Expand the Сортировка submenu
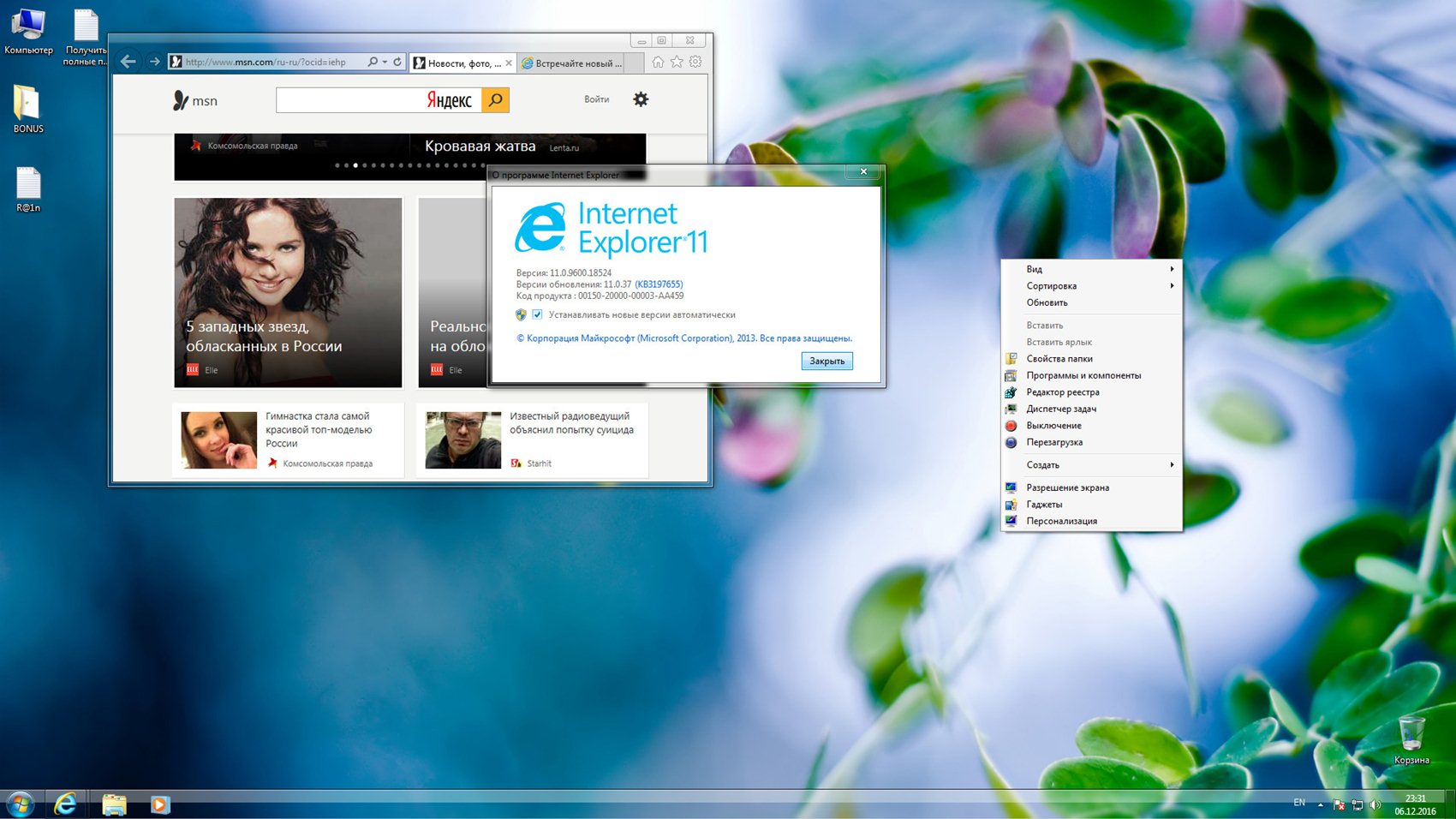The height and width of the screenshot is (819, 1456). 1091,286
